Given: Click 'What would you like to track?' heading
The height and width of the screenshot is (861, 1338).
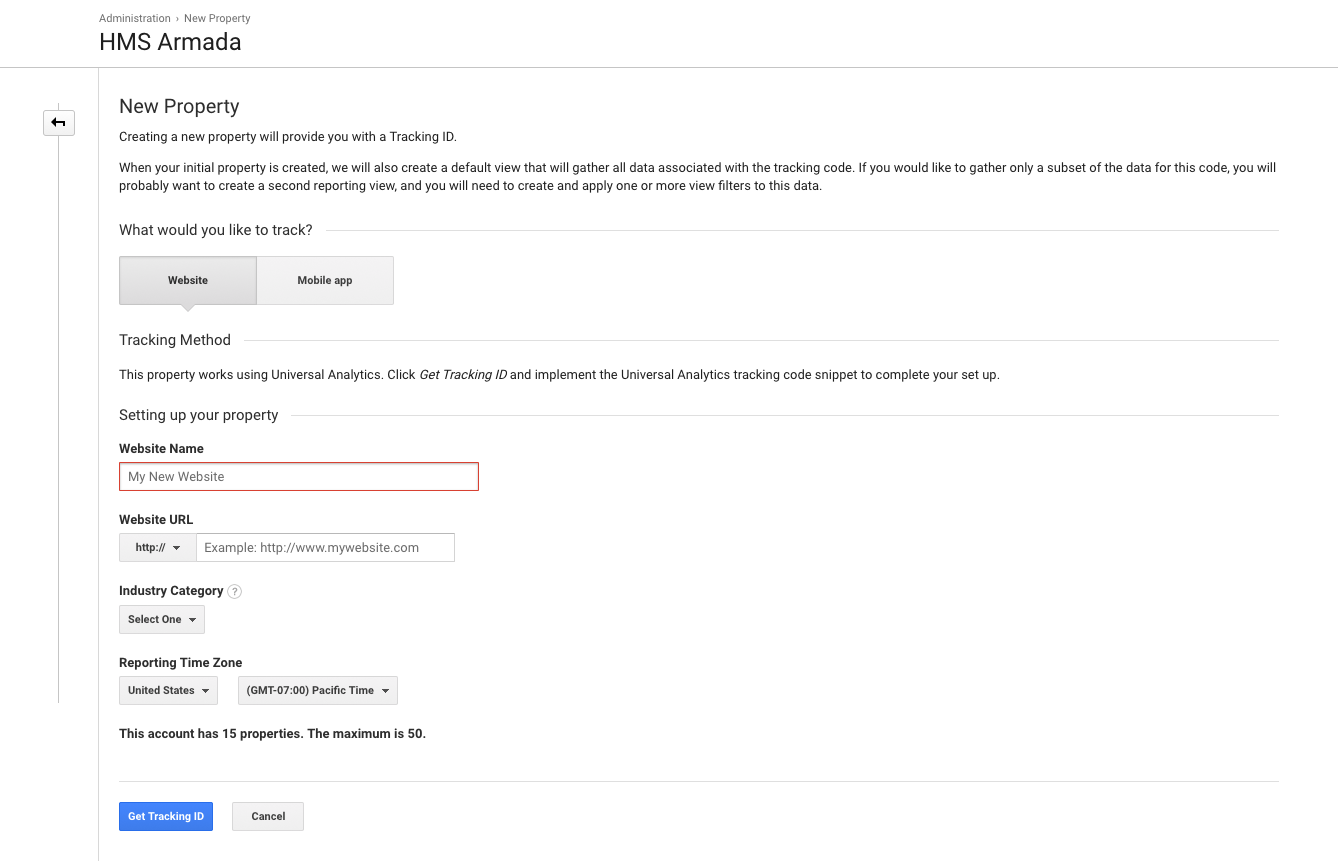Looking at the screenshot, I should tap(216, 230).
